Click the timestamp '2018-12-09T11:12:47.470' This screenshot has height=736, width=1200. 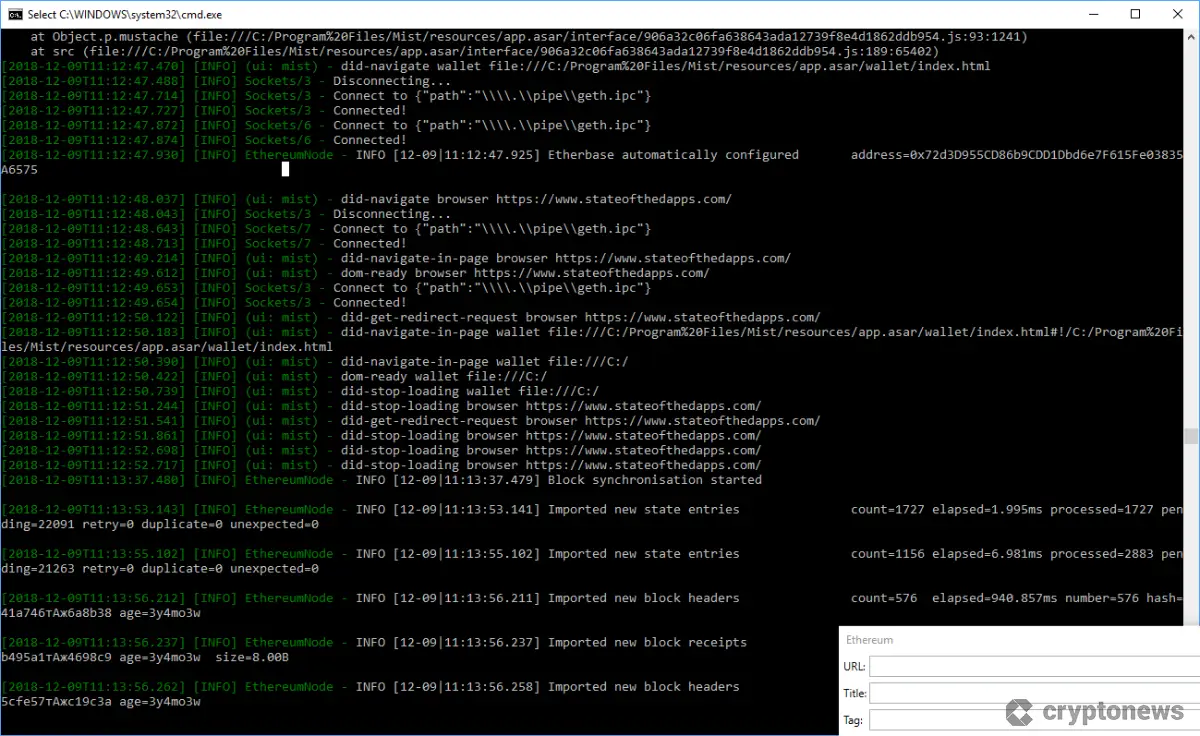click(93, 66)
